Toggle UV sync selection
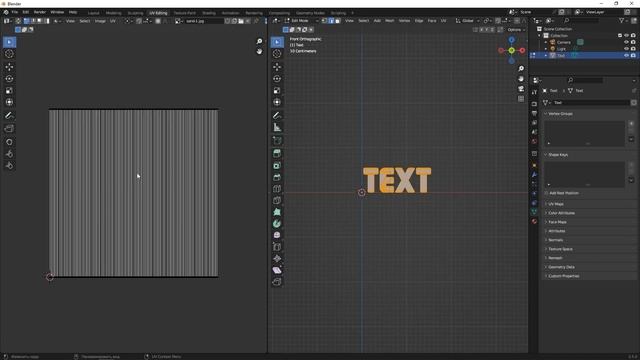The width and height of the screenshot is (640, 360). pos(18,21)
